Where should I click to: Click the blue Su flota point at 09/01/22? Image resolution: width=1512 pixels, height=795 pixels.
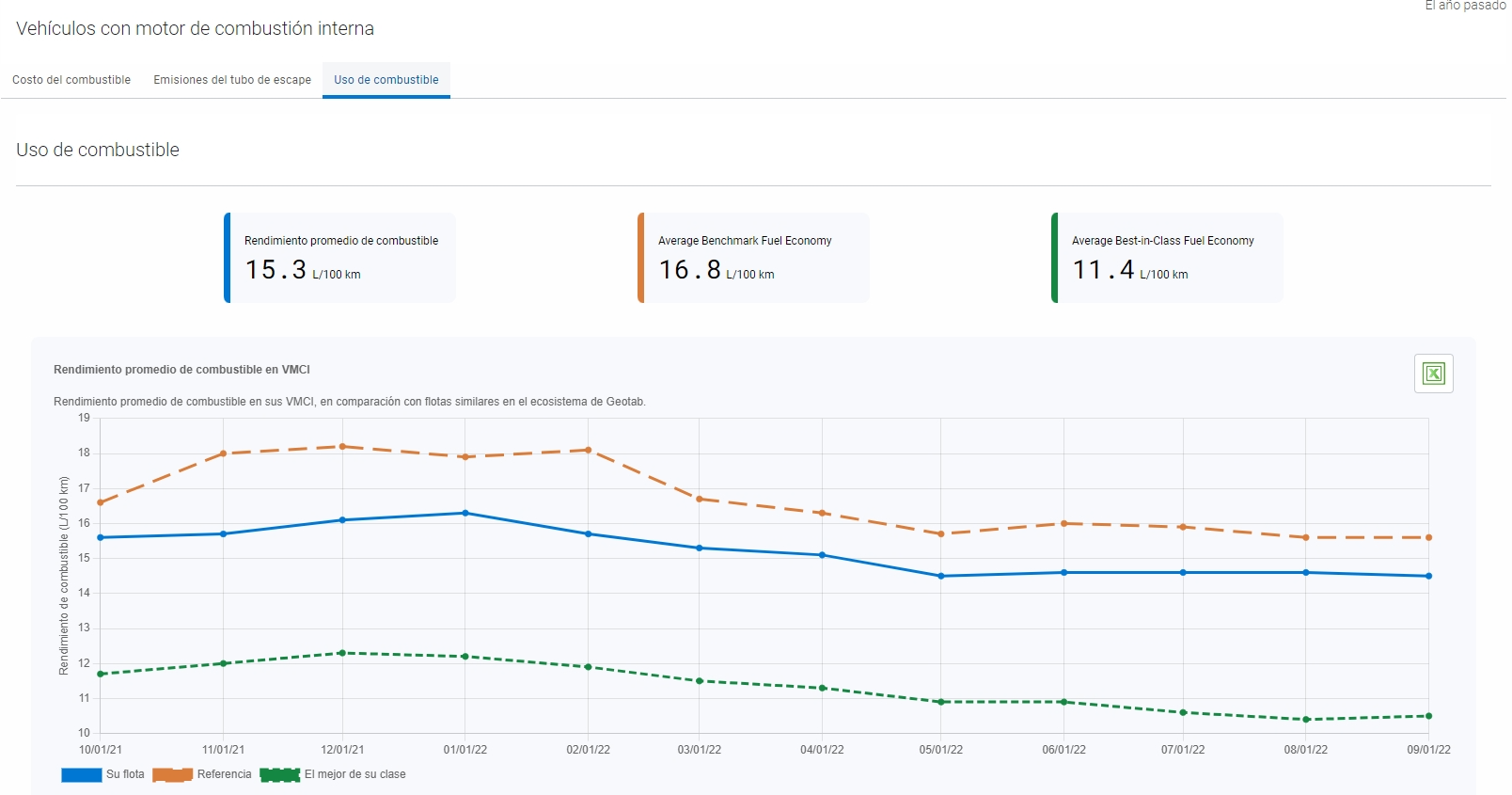1428,576
